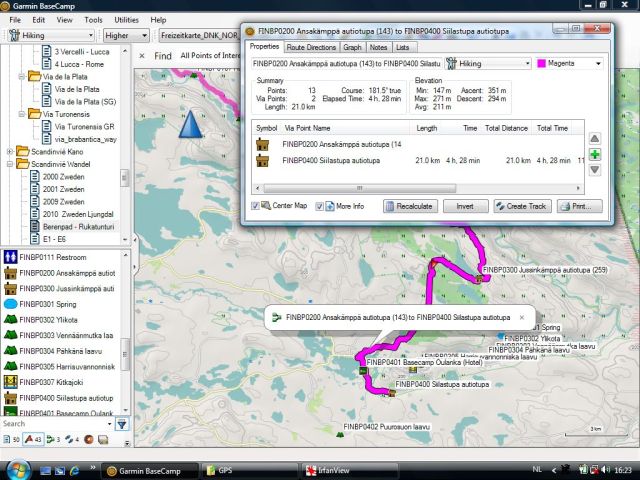
Task: Move via point down with arrow icon
Action: [595, 170]
